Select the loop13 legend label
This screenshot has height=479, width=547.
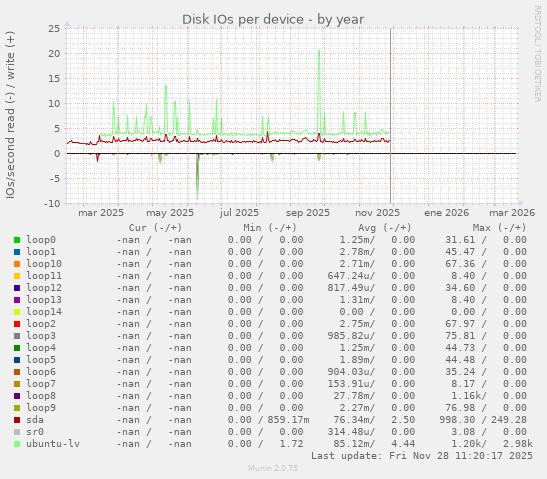pos(44,300)
